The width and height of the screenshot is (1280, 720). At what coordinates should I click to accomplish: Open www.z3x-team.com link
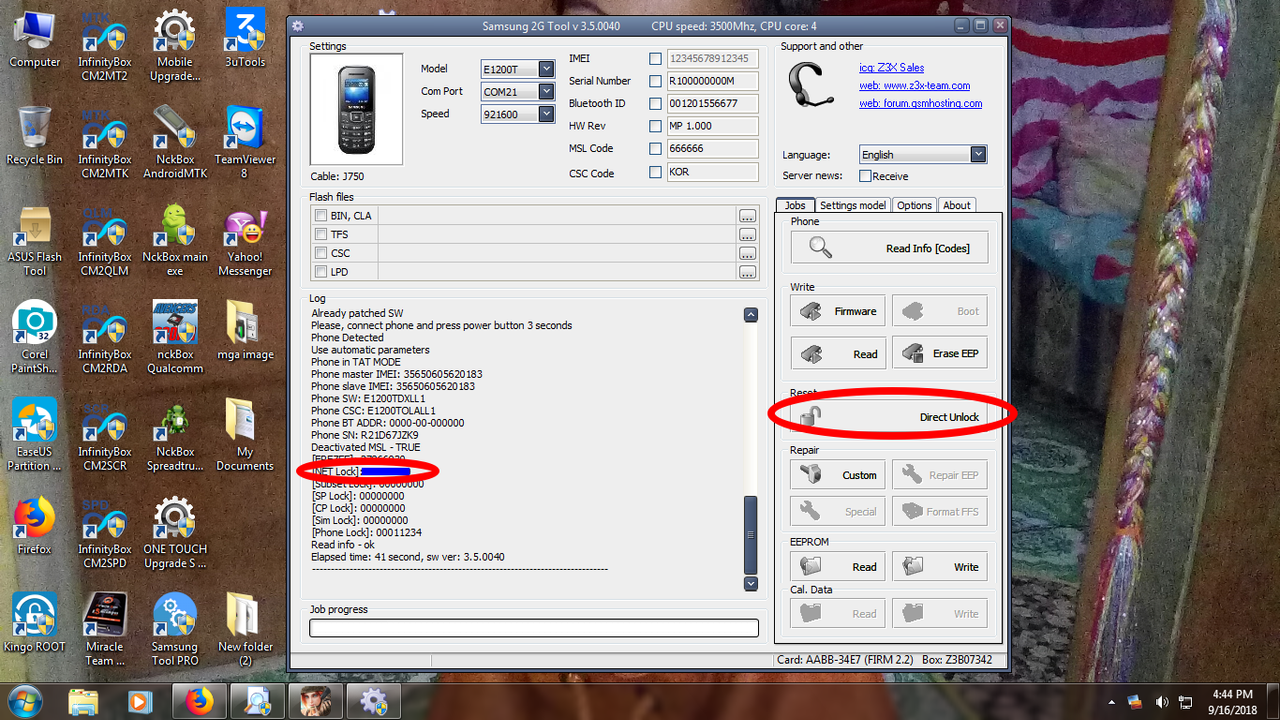(x=914, y=86)
